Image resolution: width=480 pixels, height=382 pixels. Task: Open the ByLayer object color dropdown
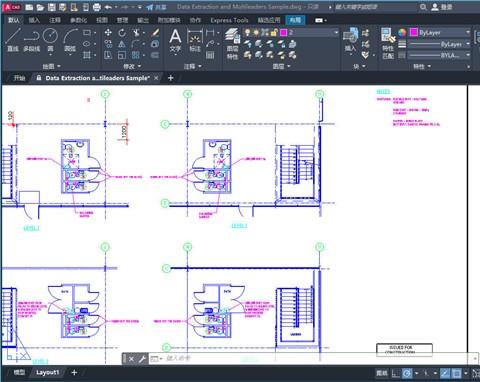(x=440, y=32)
